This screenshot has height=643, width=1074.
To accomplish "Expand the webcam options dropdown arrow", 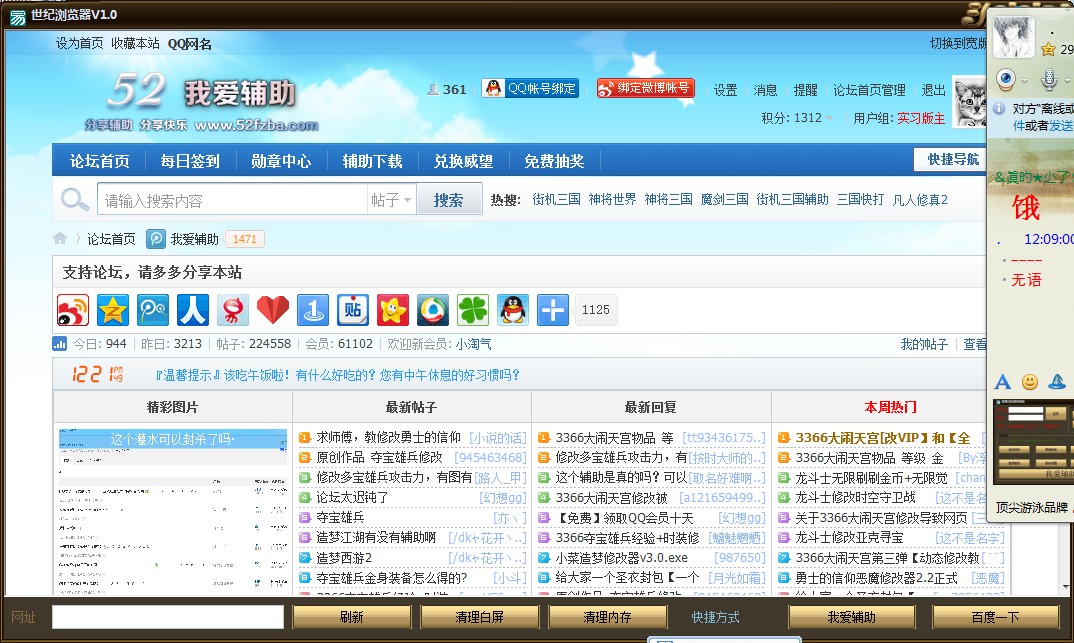I will click(1023, 80).
